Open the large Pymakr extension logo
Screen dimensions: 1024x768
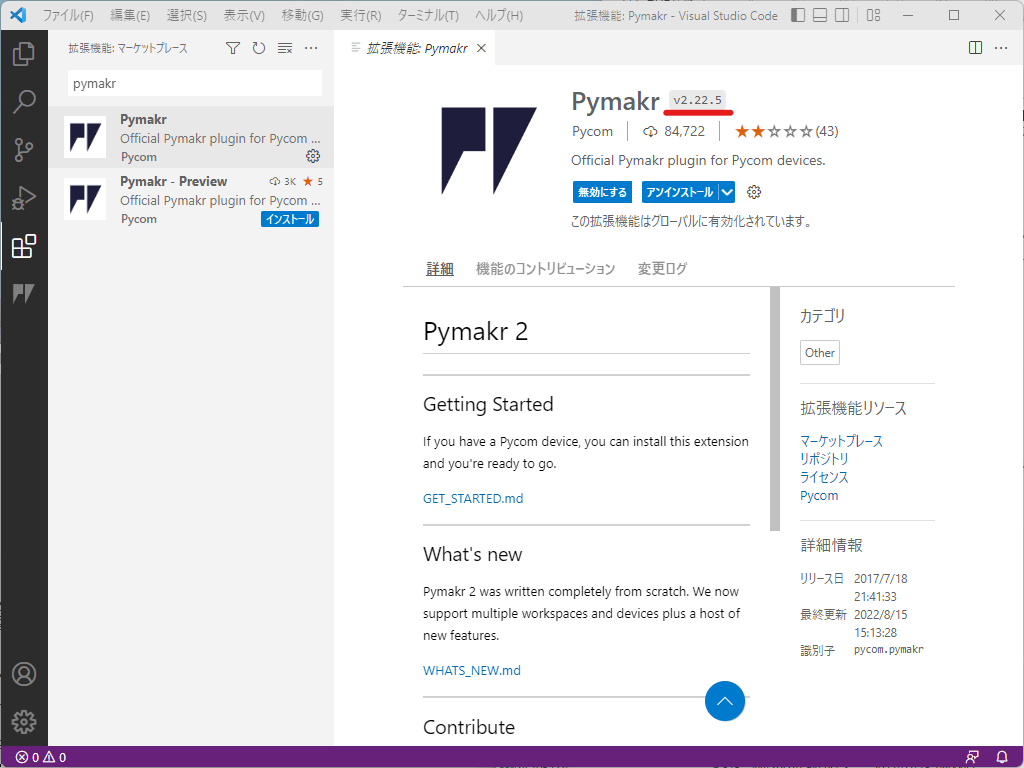pos(488,151)
